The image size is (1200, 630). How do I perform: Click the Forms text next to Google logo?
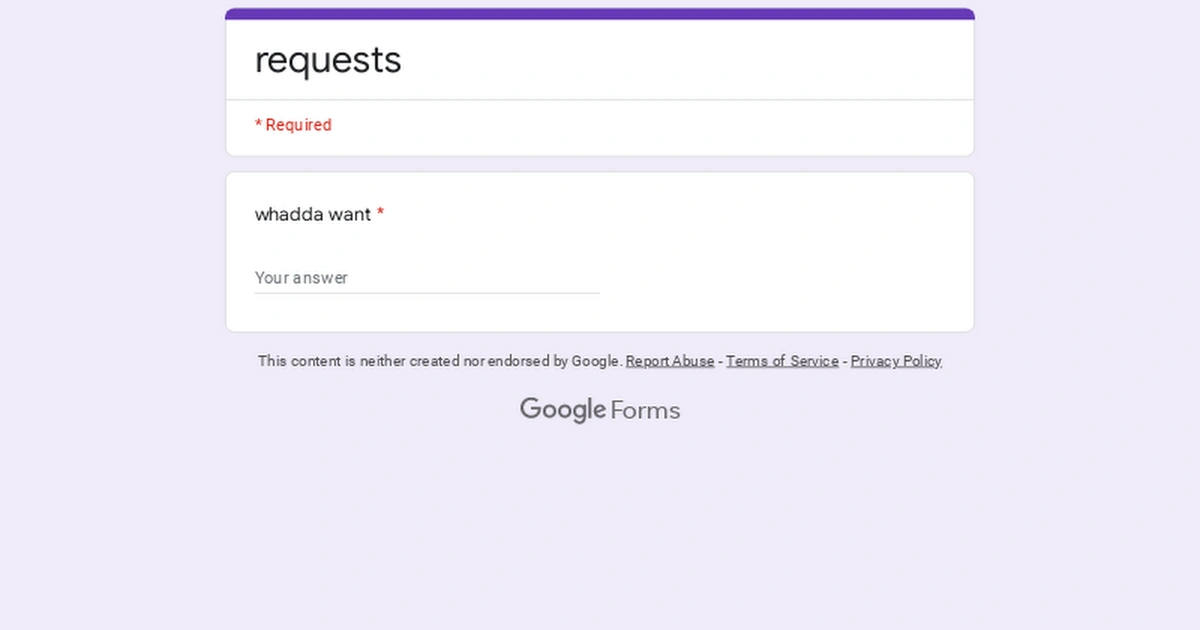(x=644, y=410)
